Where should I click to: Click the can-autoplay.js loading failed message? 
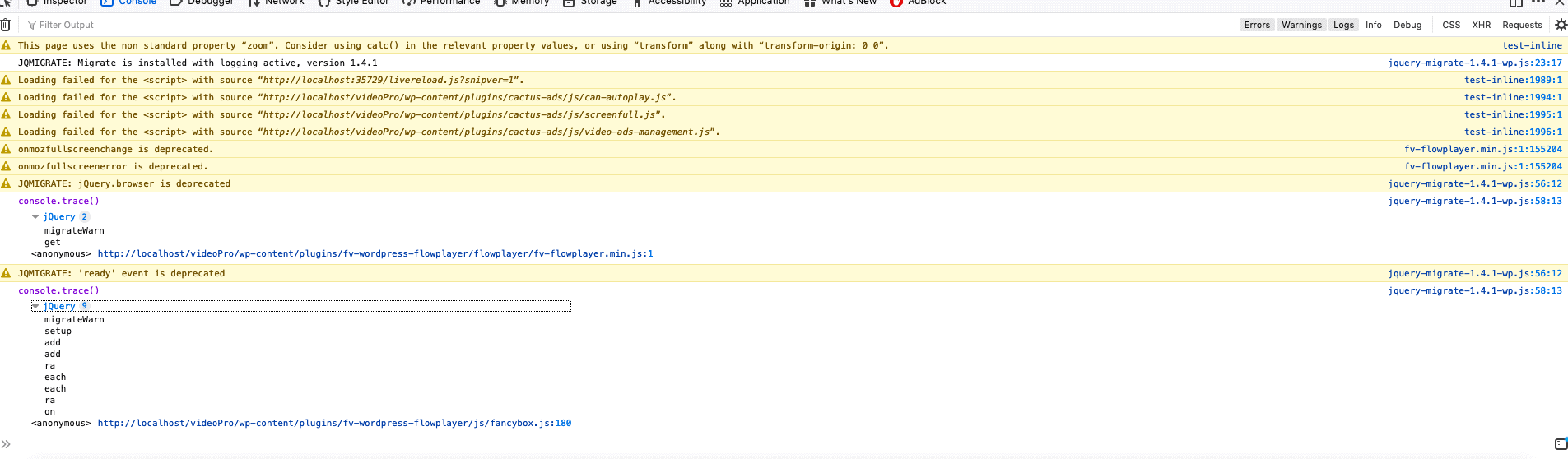tap(347, 97)
